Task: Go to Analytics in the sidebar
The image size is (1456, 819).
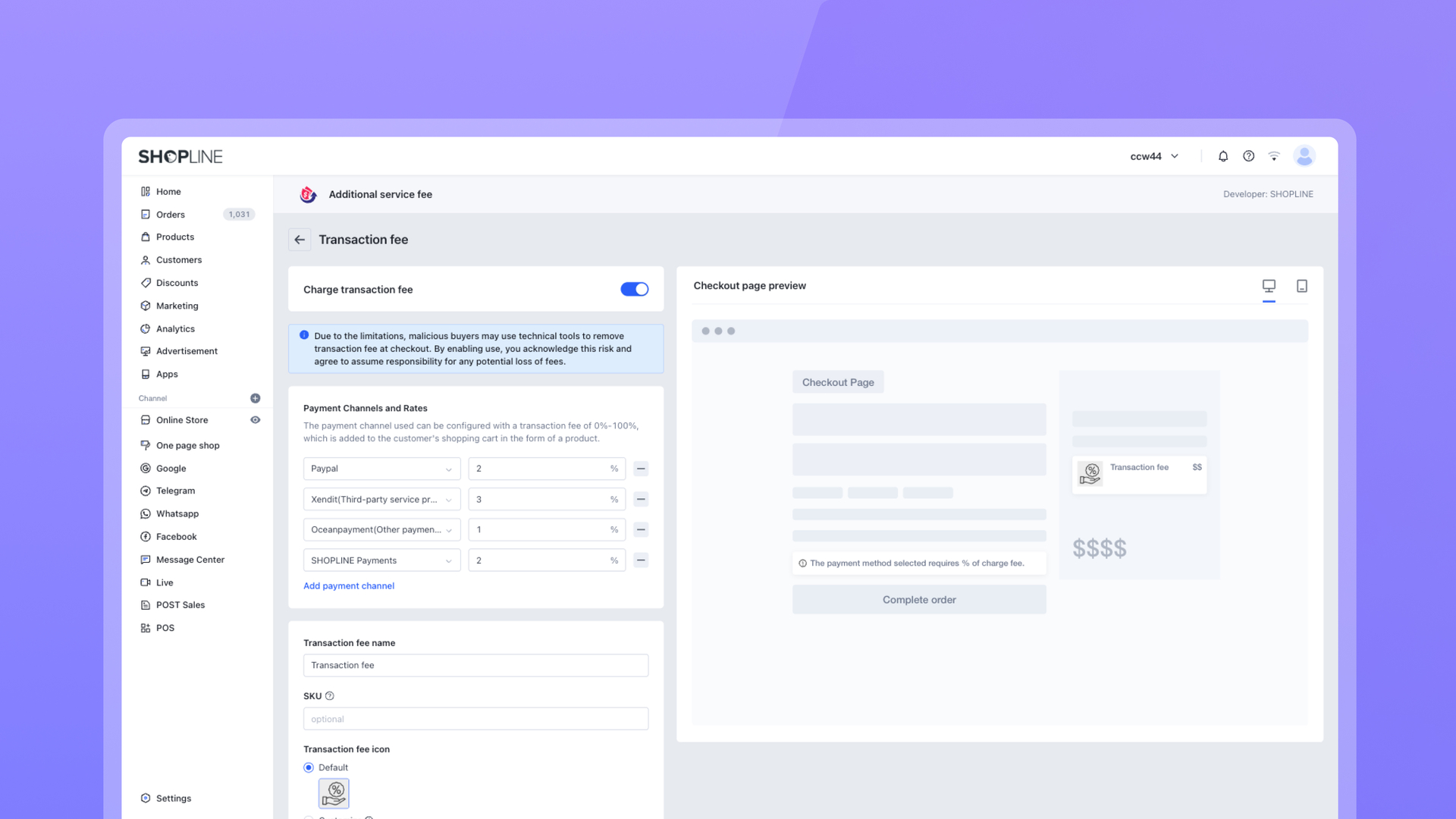Action: tap(175, 329)
